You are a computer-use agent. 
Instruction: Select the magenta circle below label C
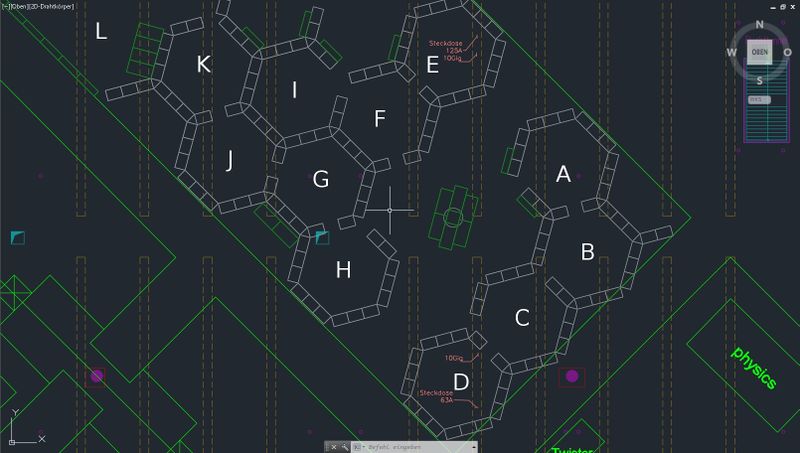pyautogui.click(x=571, y=377)
